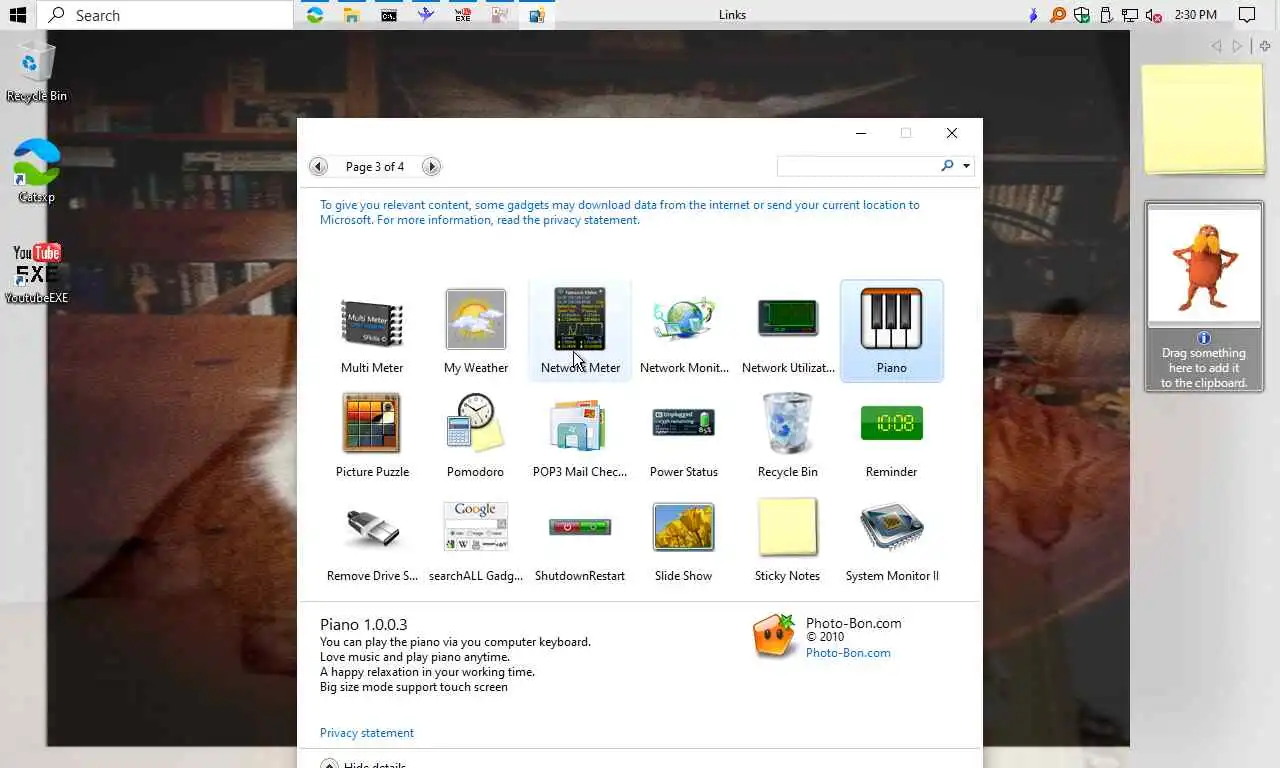Screen dimensions: 1280x768
Task: Click the Windows taskbar Search box
Action: pyautogui.click(x=166, y=15)
